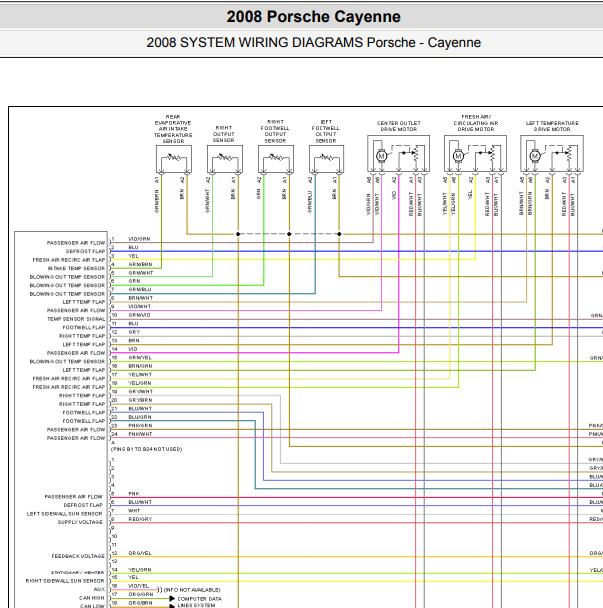Click the BRN/GRN wire label at pin 16

(140, 366)
